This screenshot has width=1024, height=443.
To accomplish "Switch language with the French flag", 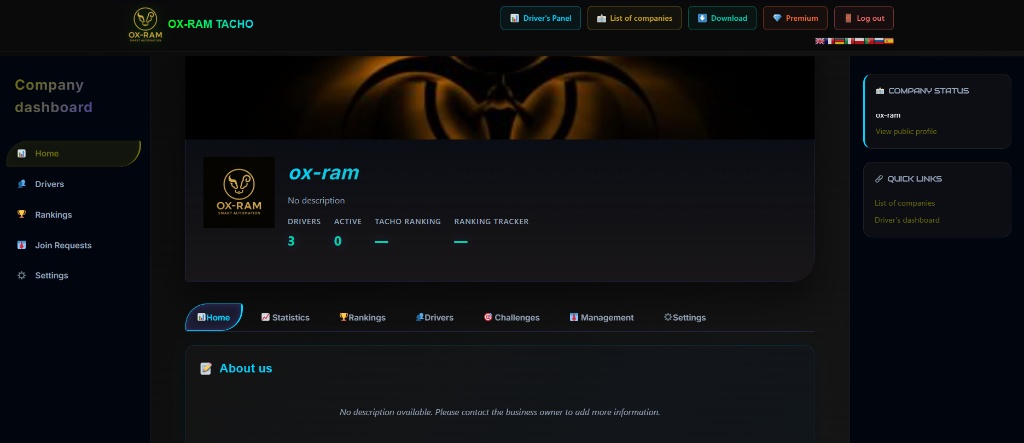I will tap(829, 41).
